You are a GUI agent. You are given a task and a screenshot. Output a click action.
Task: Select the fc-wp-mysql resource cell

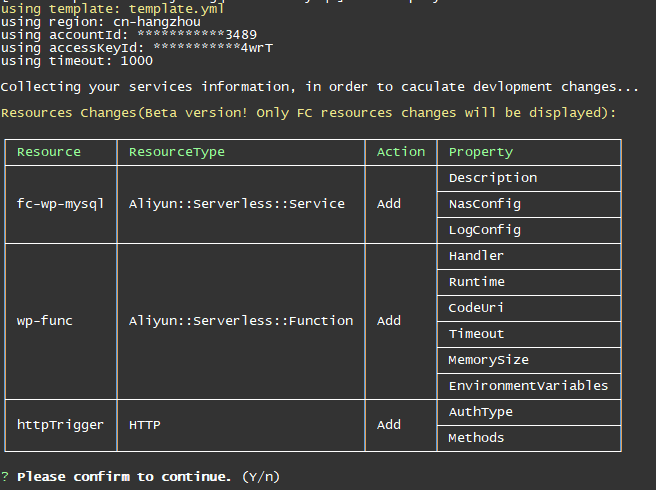[60, 204]
